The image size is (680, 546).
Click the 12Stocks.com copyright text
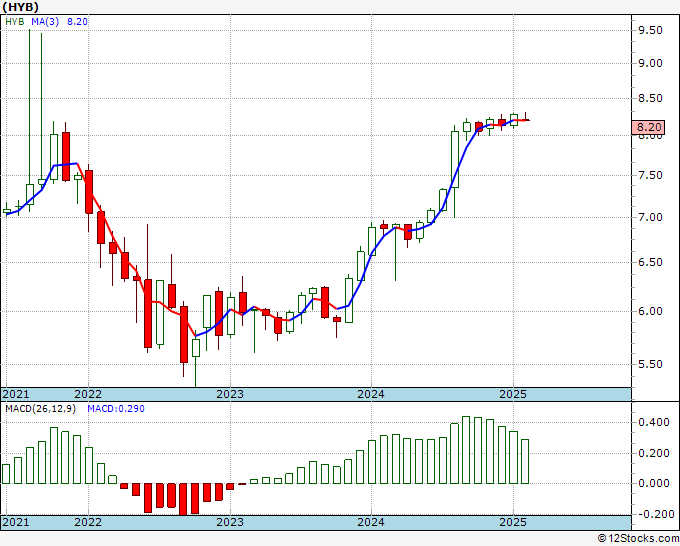tap(638, 538)
